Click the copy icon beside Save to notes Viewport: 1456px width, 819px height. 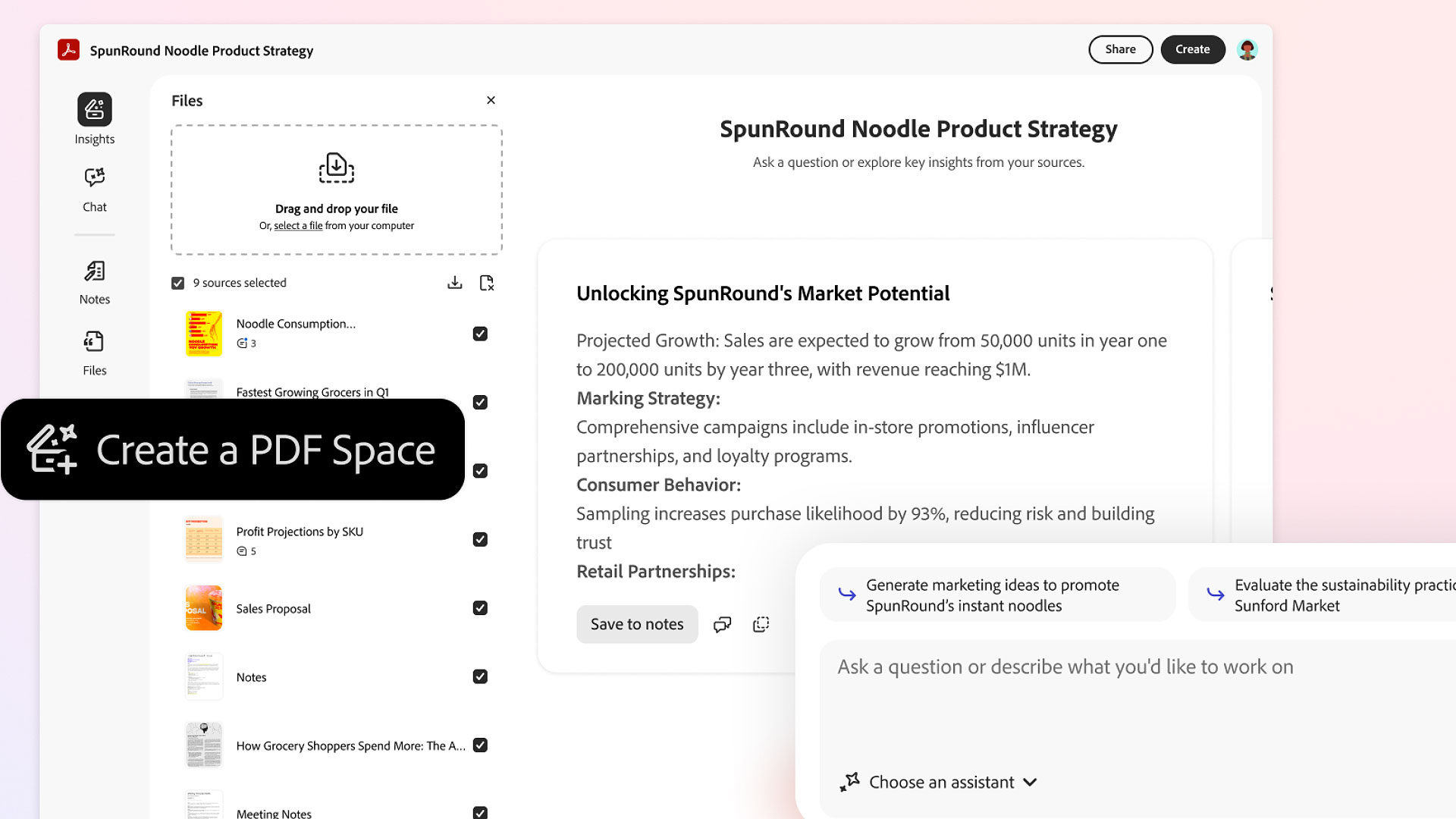761,624
